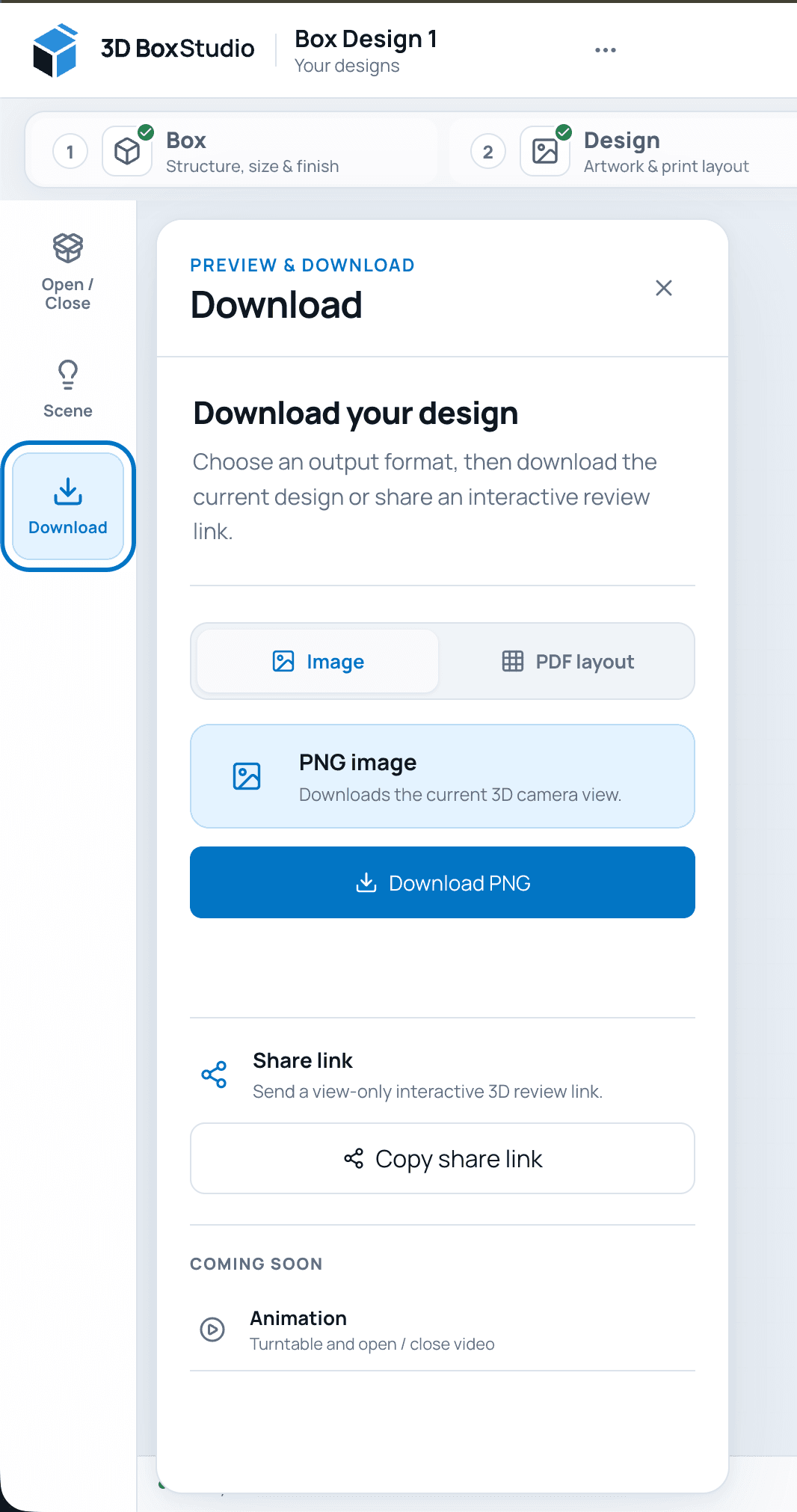Select the Download sidebar tool
Screen dimensions: 797x1512
[x=68, y=506]
